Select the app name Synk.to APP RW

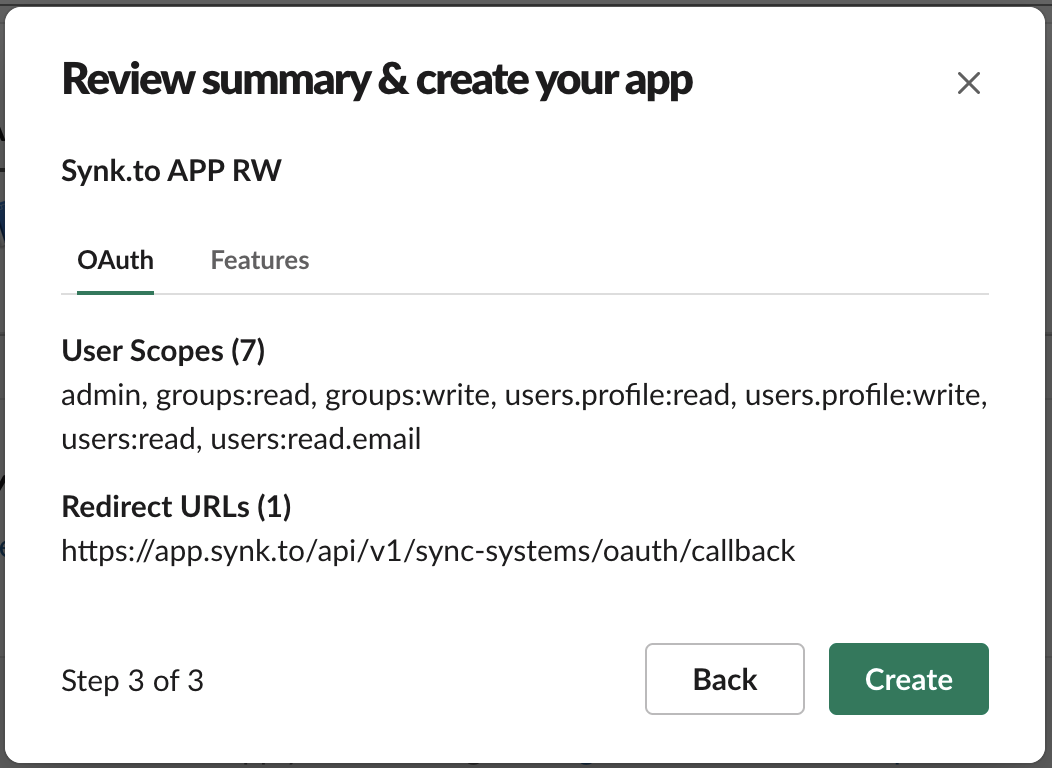[172, 171]
